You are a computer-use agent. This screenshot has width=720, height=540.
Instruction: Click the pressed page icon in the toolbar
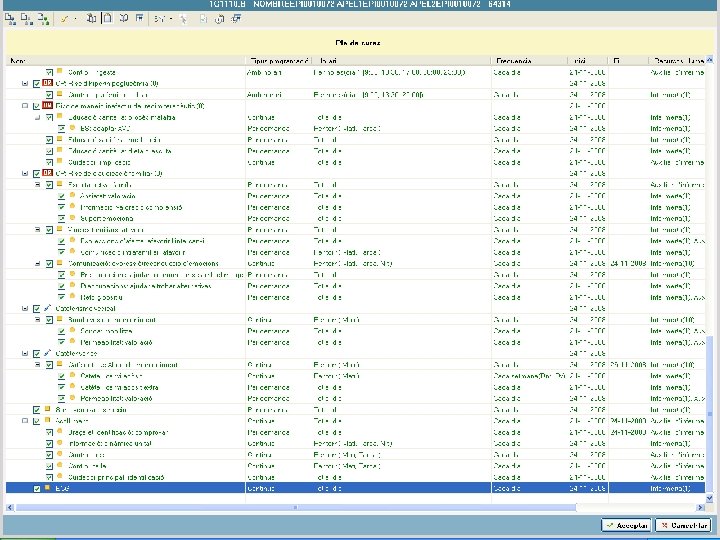pos(107,19)
